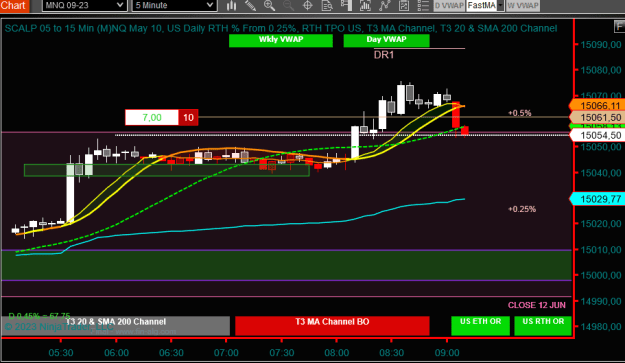
Task: Click the 14980,00 price axis label
Action: (601, 327)
